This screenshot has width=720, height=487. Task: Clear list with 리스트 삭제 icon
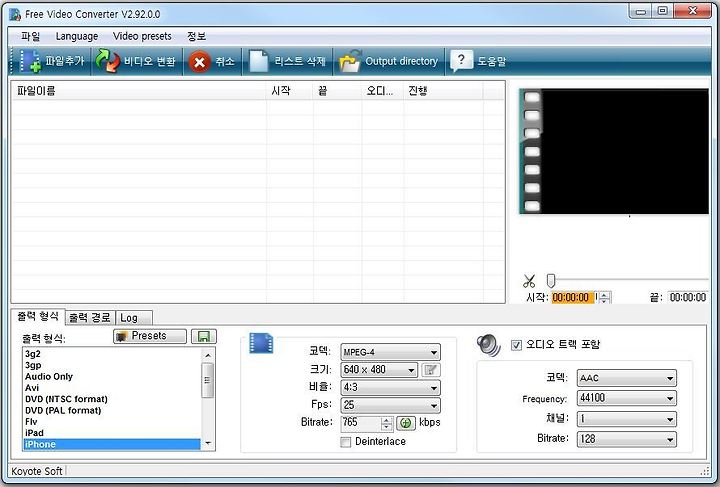(x=258, y=61)
